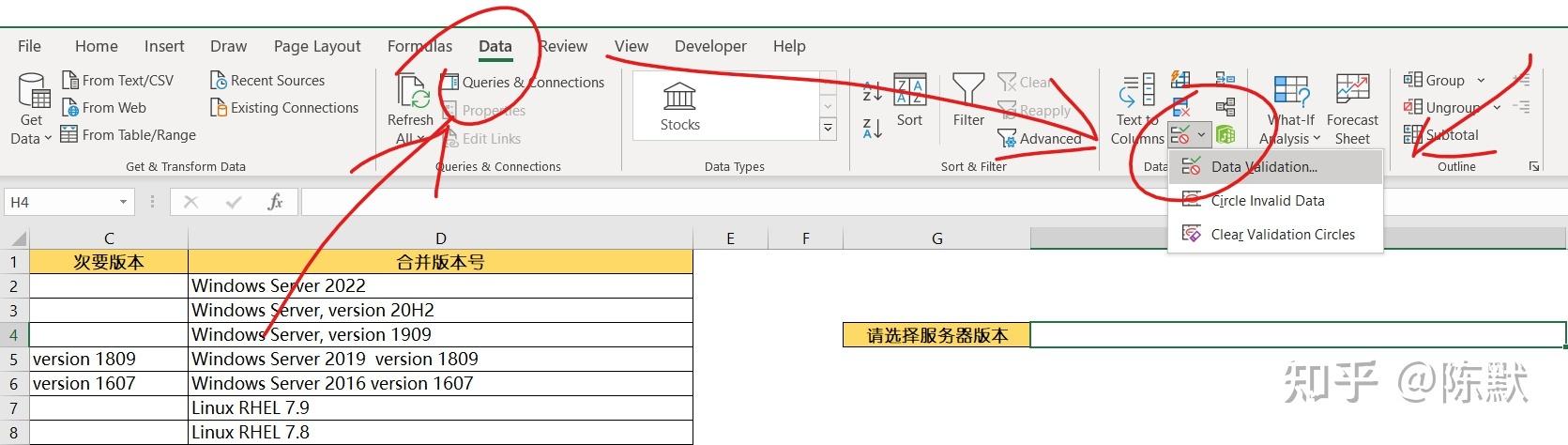Open the Outline dialog launcher
Viewport: 1568px width, 445px height.
coord(1534,166)
